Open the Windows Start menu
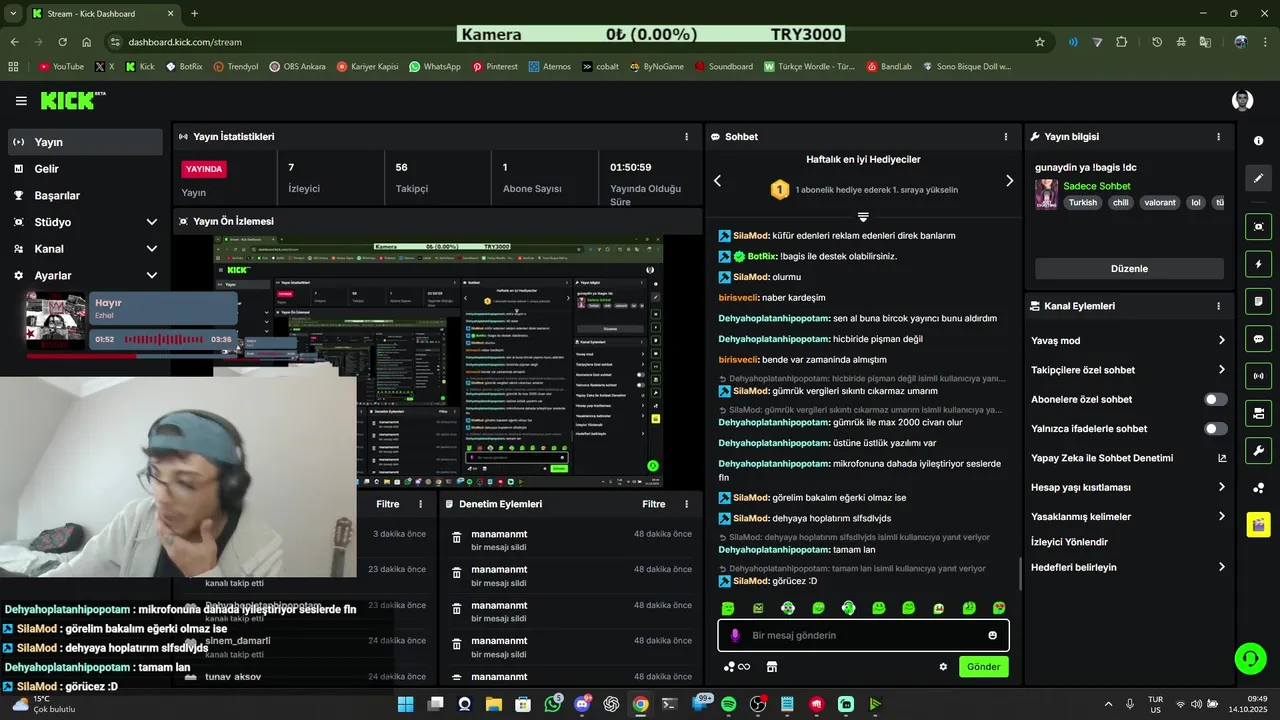Screen dimensions: 1280x720 tap(405, 704)
